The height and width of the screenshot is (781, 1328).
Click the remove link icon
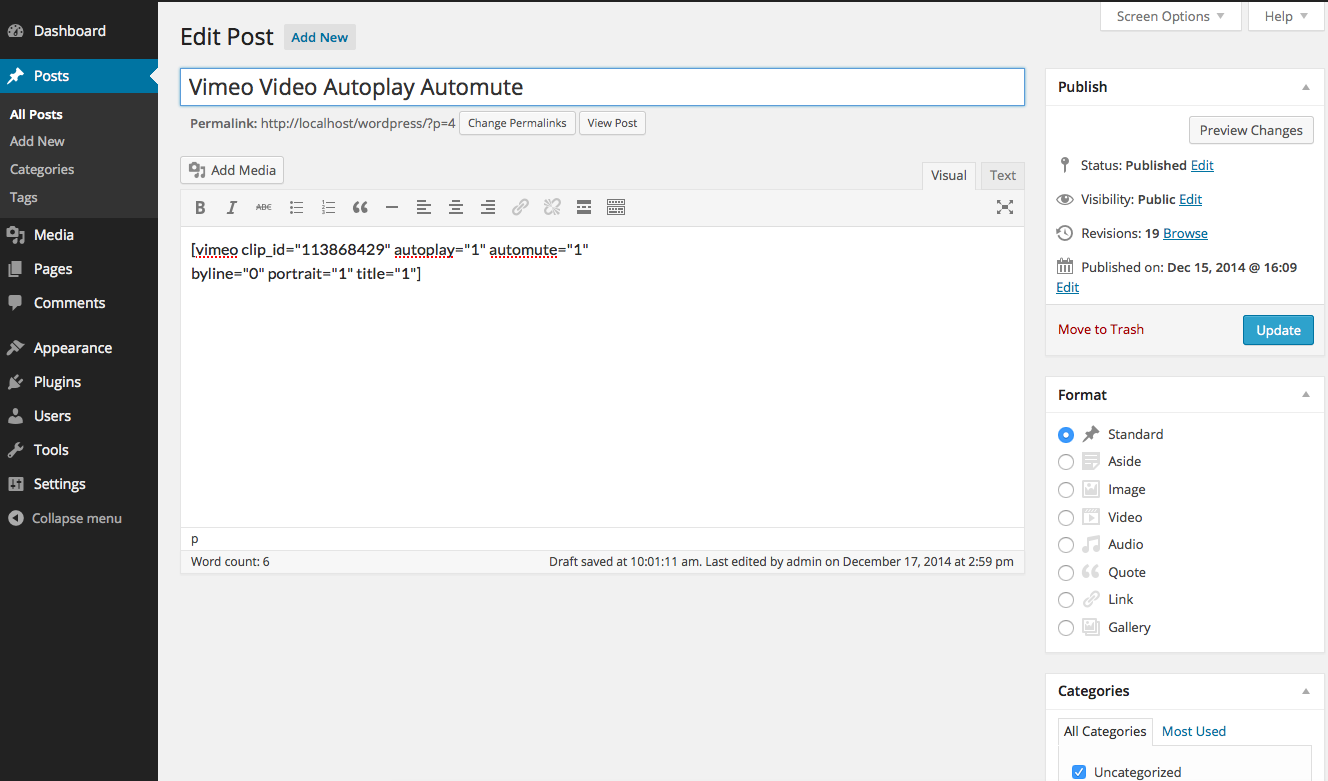552,207
